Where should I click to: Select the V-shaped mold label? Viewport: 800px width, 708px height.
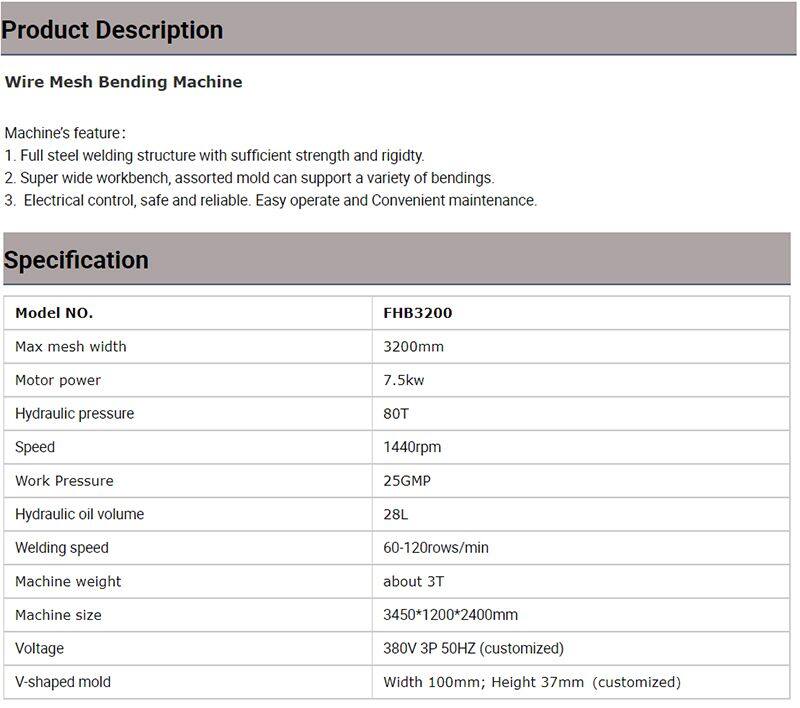coord(63,682)
